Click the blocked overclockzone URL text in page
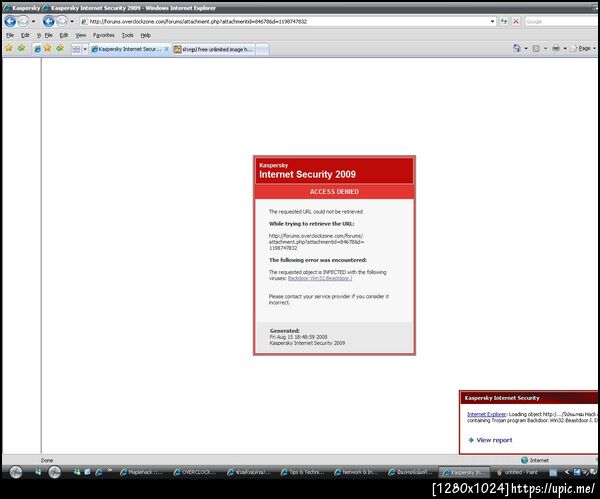Screen dimensions: 600x499 (x=316, y=242)
